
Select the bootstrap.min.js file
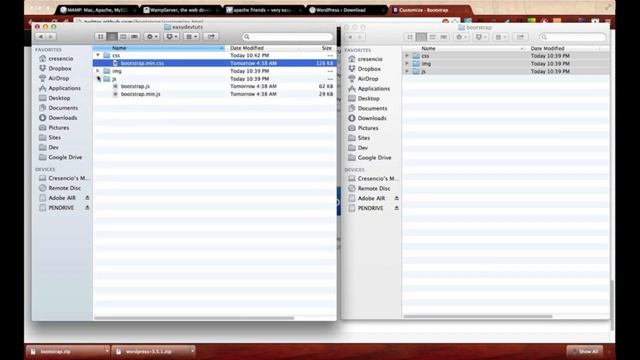[215, 94]
